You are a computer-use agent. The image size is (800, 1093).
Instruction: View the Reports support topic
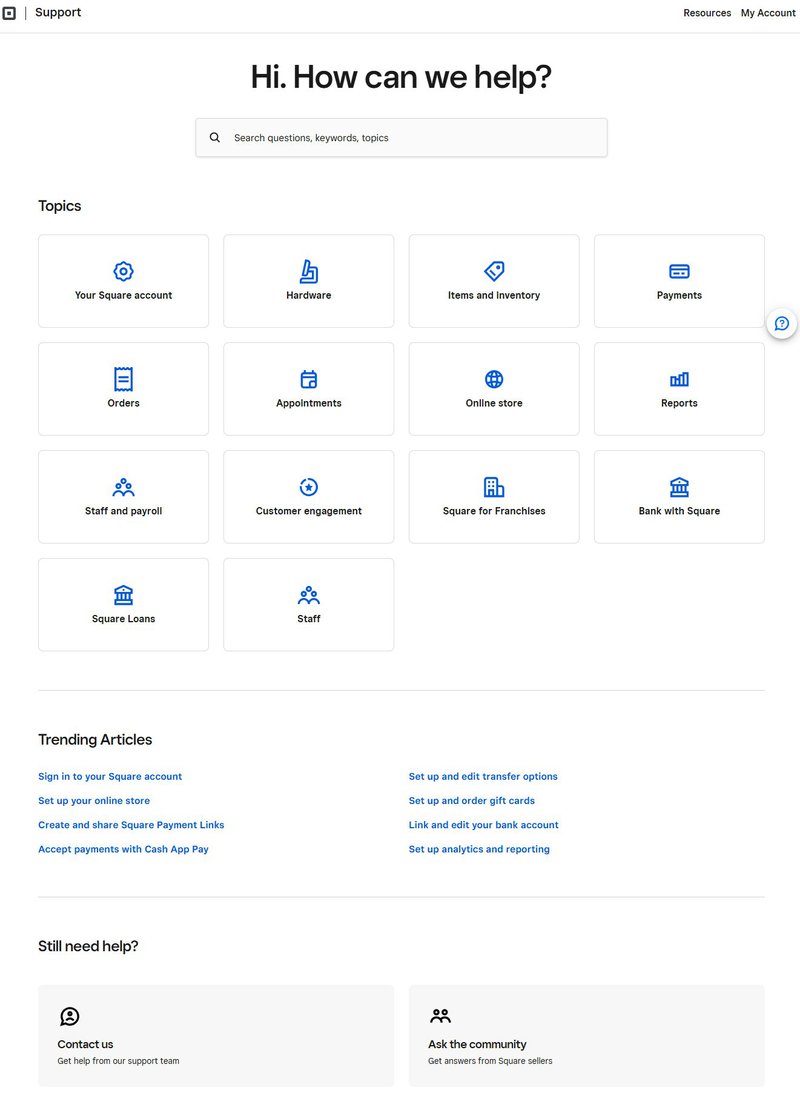click(679, 388)
